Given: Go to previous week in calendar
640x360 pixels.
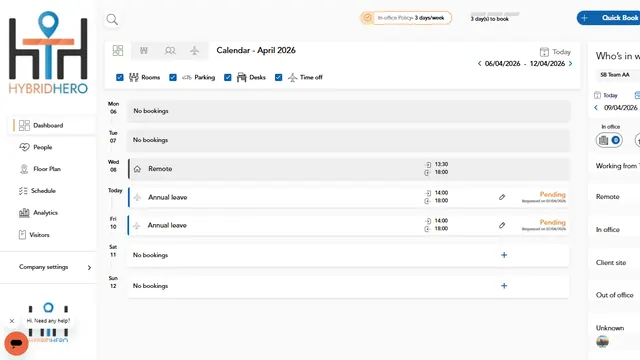Looking at the screenshot, I should [x=480, y=64].
